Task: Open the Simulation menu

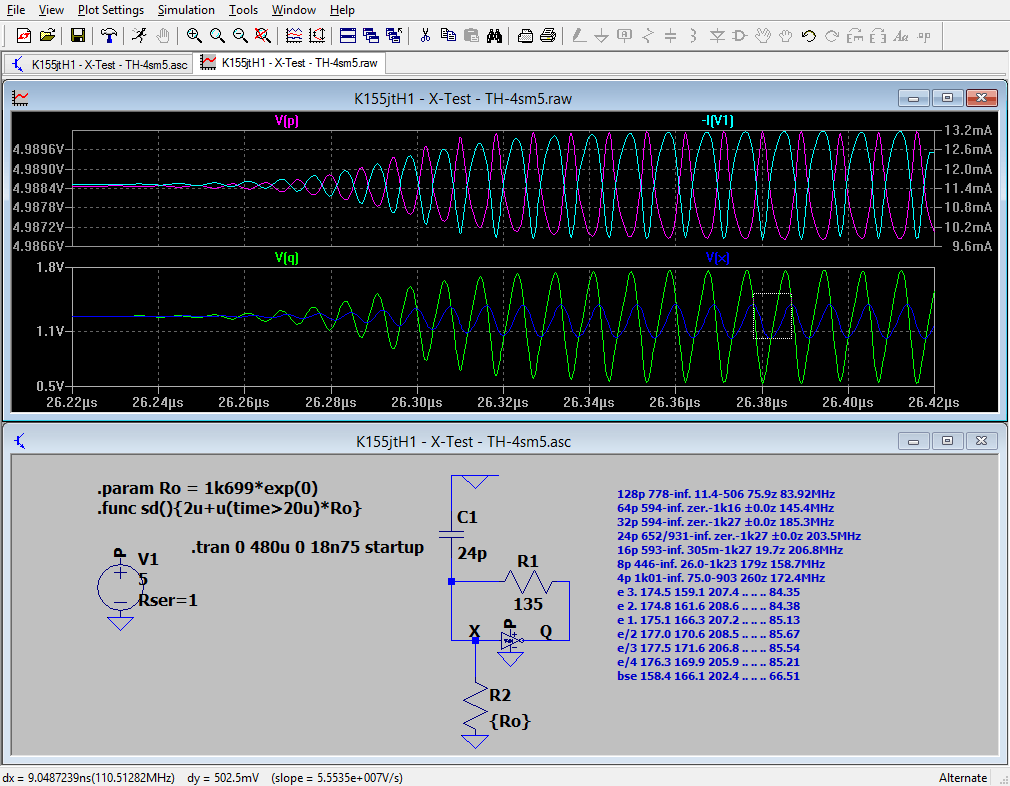Action: tap(186, 10)
